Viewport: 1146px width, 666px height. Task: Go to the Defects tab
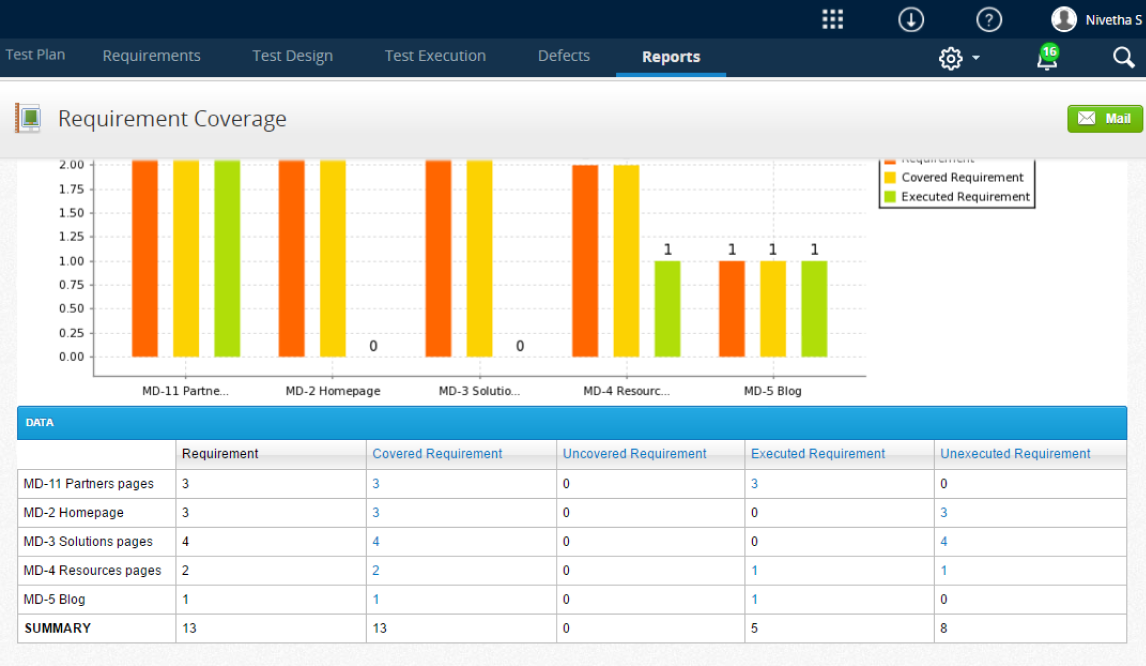pos(563,56)
